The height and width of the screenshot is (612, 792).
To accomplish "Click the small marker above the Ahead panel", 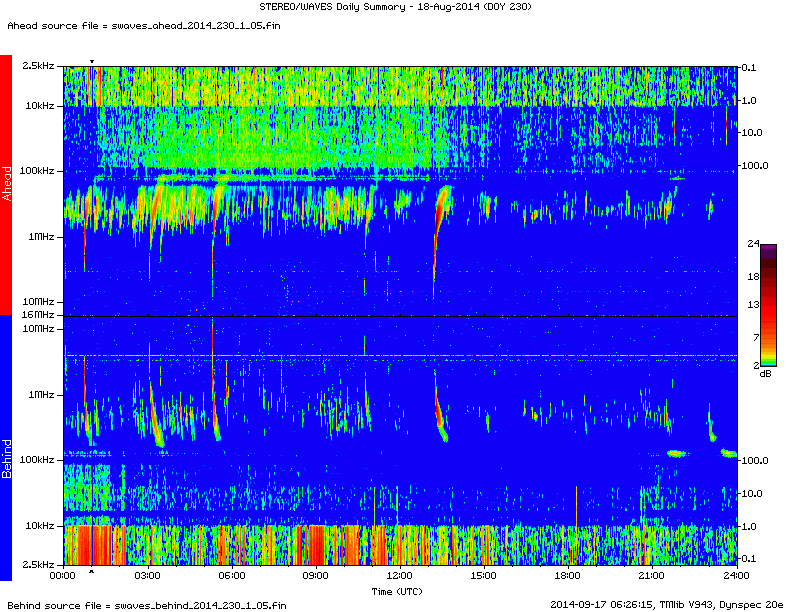I will [x=92, y=62].
